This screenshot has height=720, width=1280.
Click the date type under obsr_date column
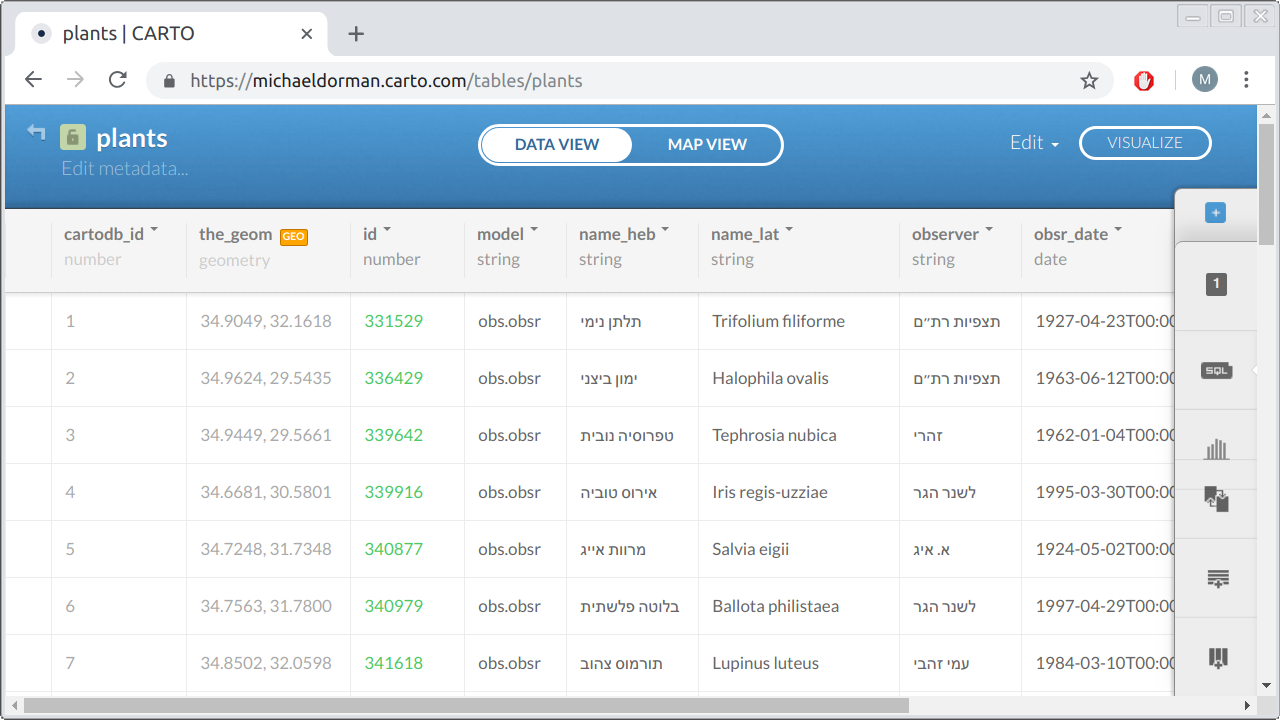pyautogui.click(x=1050, y=259)
